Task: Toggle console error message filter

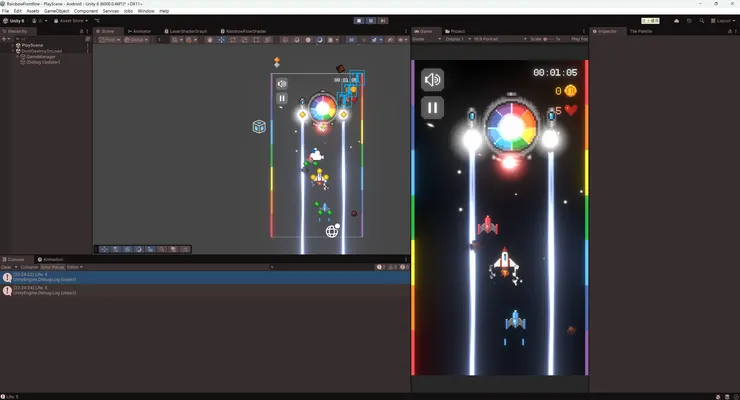Action: (404, 267)
